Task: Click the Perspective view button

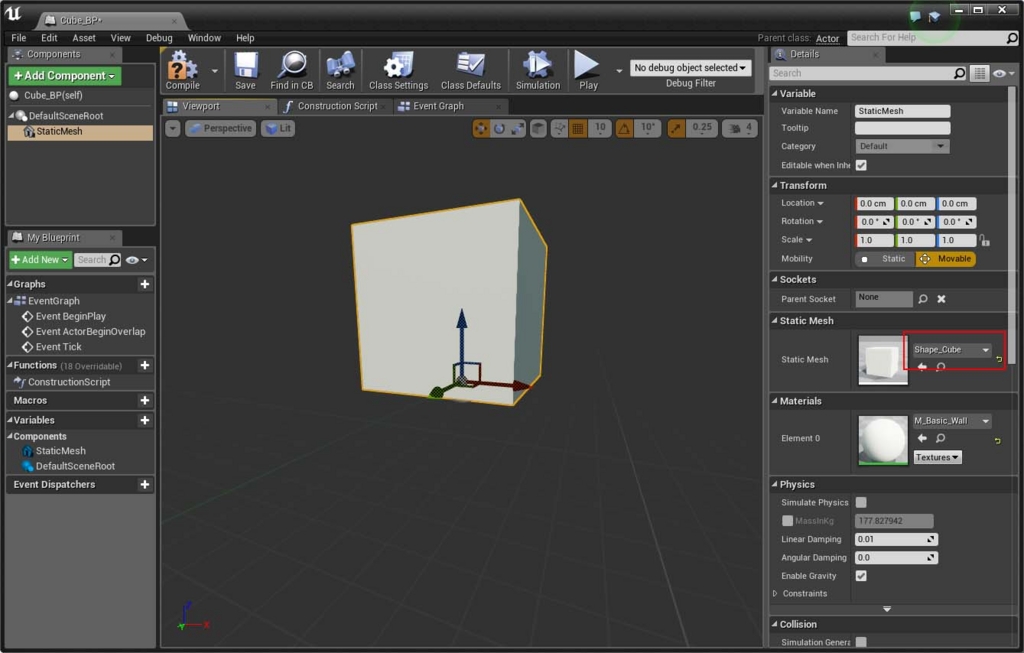Action: click(221, 129)
